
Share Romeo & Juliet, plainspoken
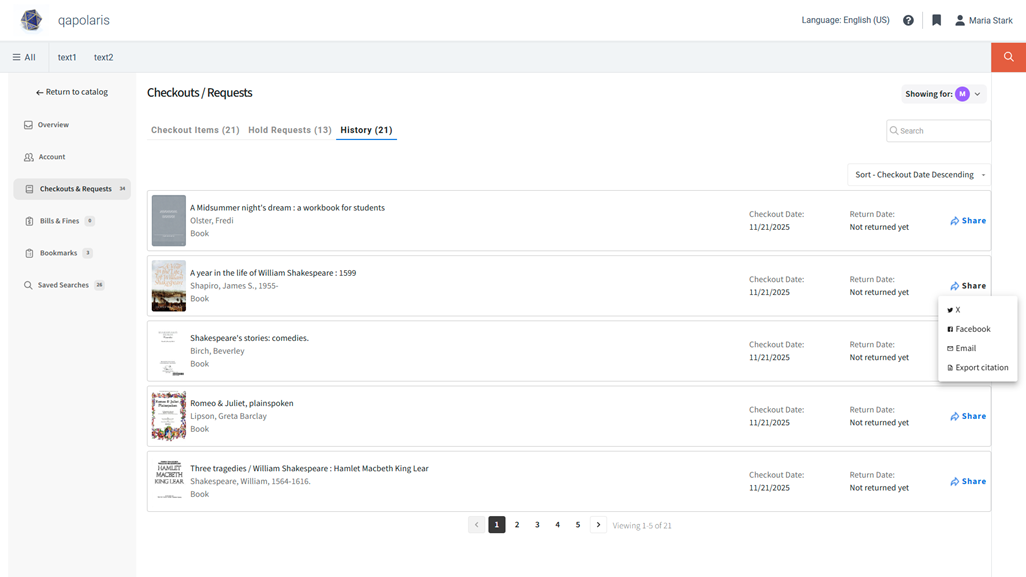tap(968, 416)
